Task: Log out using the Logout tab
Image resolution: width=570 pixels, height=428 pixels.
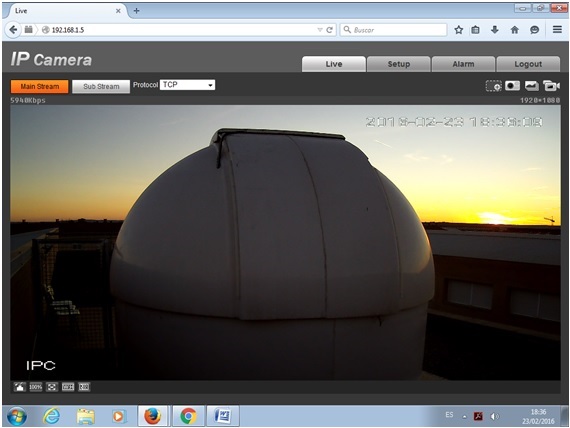Action: (528, 64)
